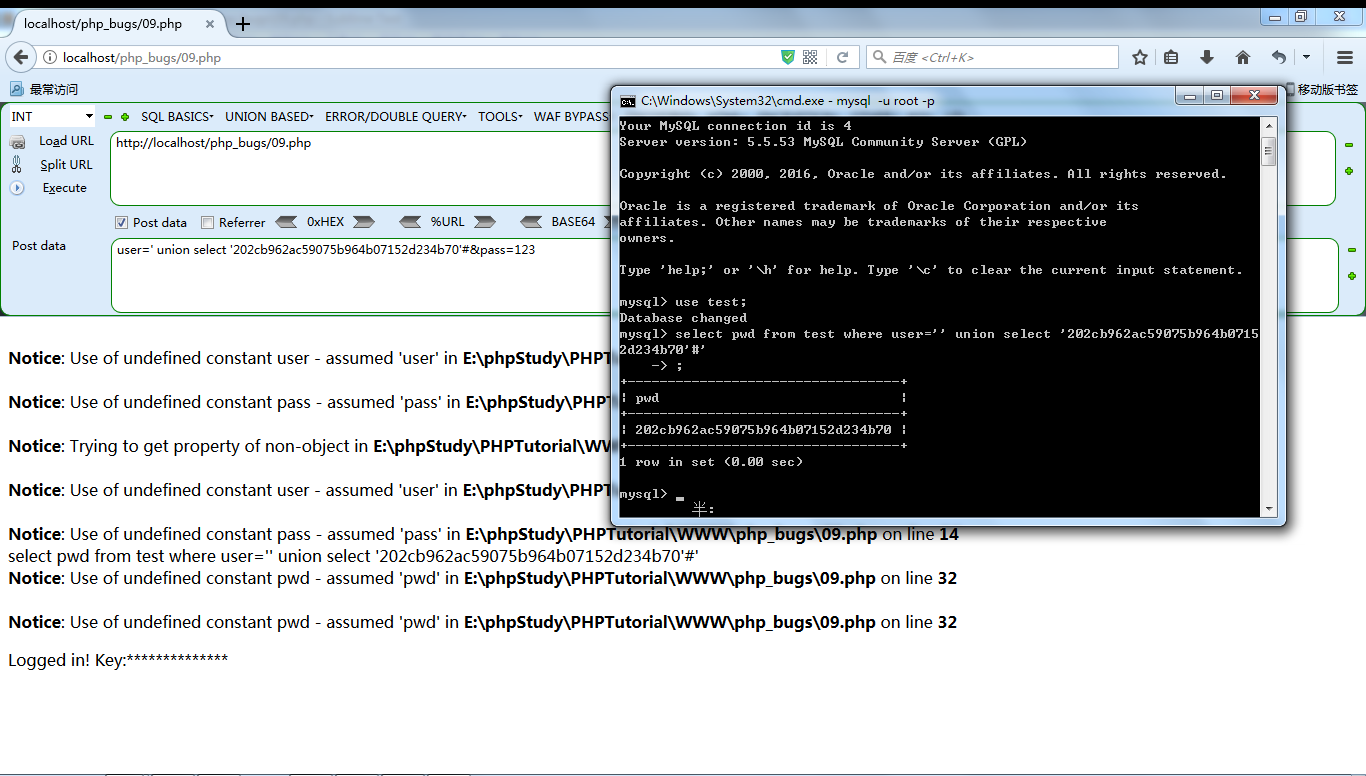Open the downloads arrow icon
Viewport: 1366px width, 776px height.
coord(1207,57)
